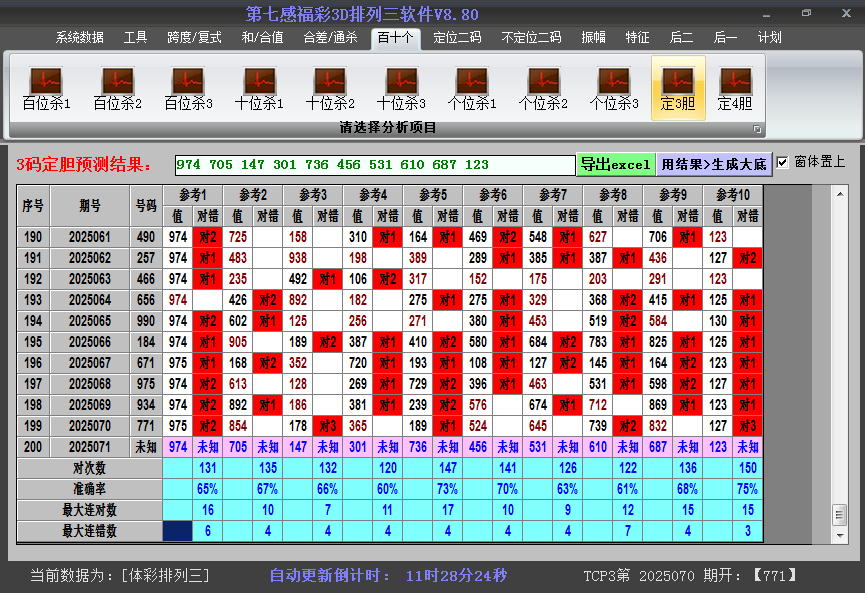Click the 个位杀3 icon

[614, 88]
